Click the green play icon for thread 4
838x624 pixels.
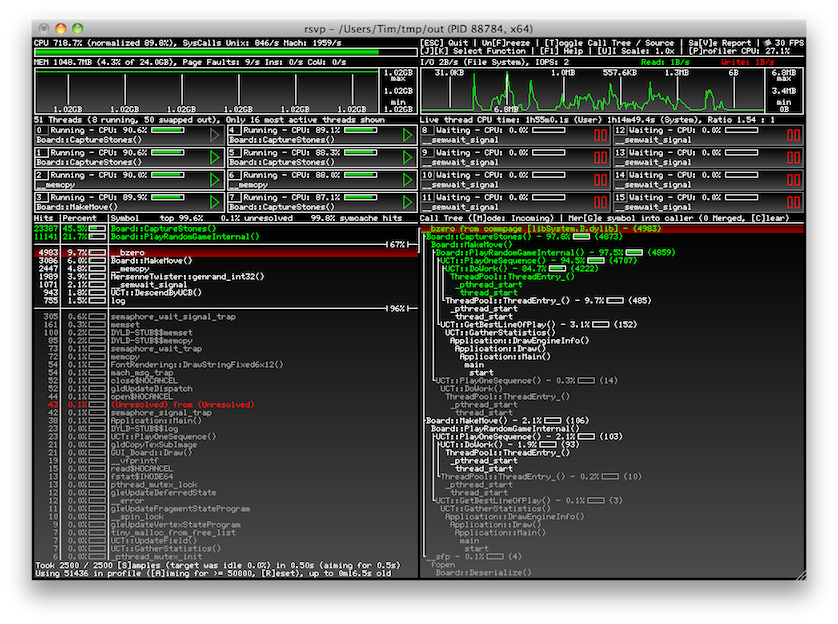(406, 135)
